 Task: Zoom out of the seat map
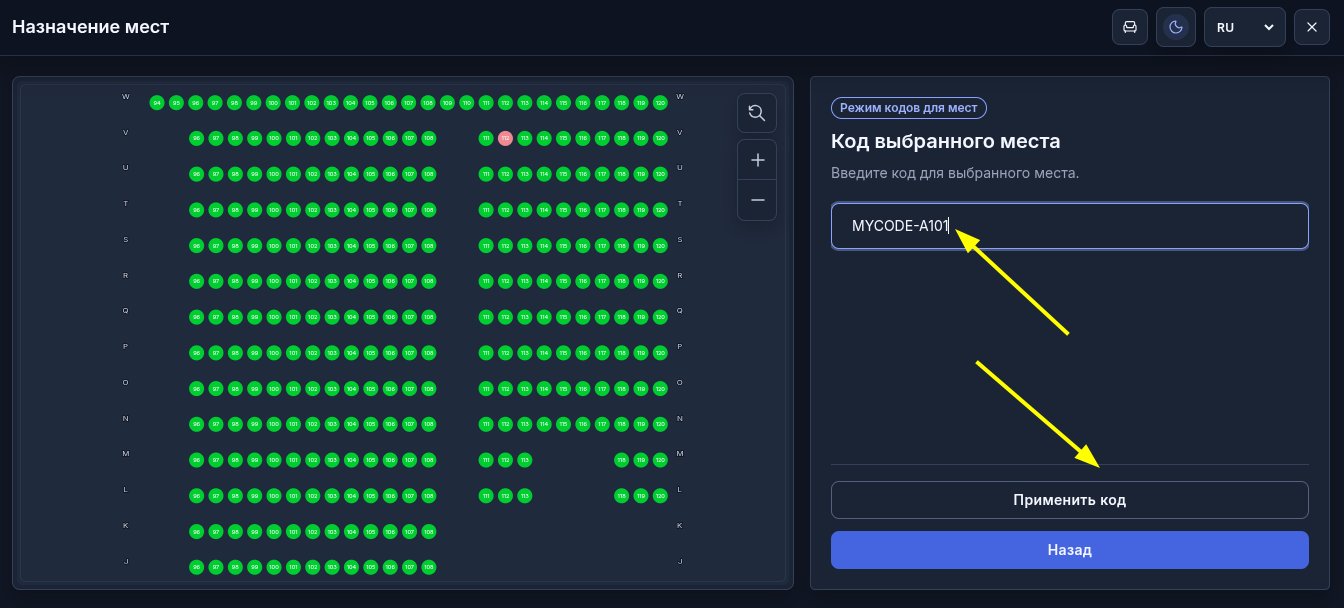point(757,200)
